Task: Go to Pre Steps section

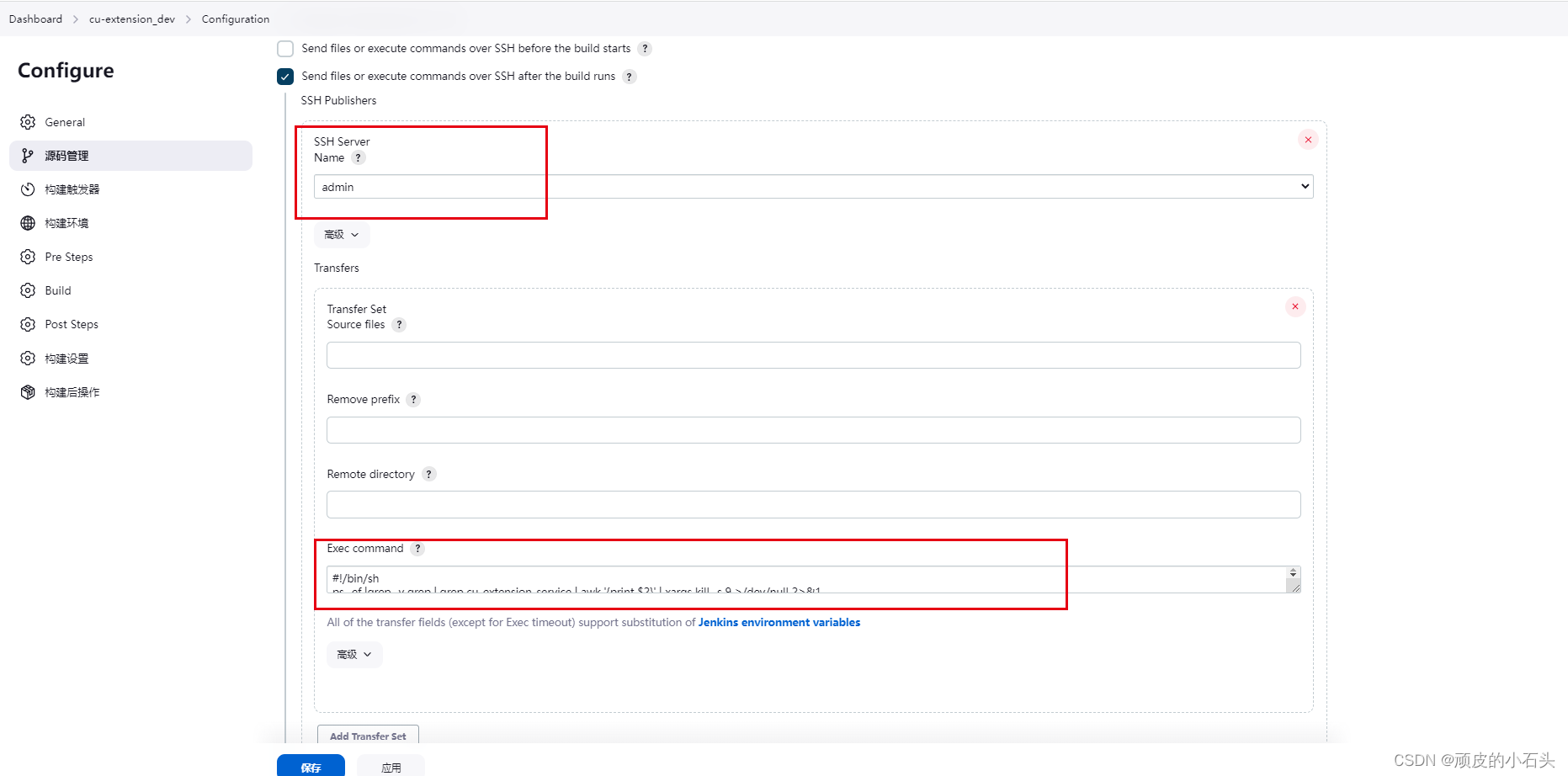Action: (130, 257)
